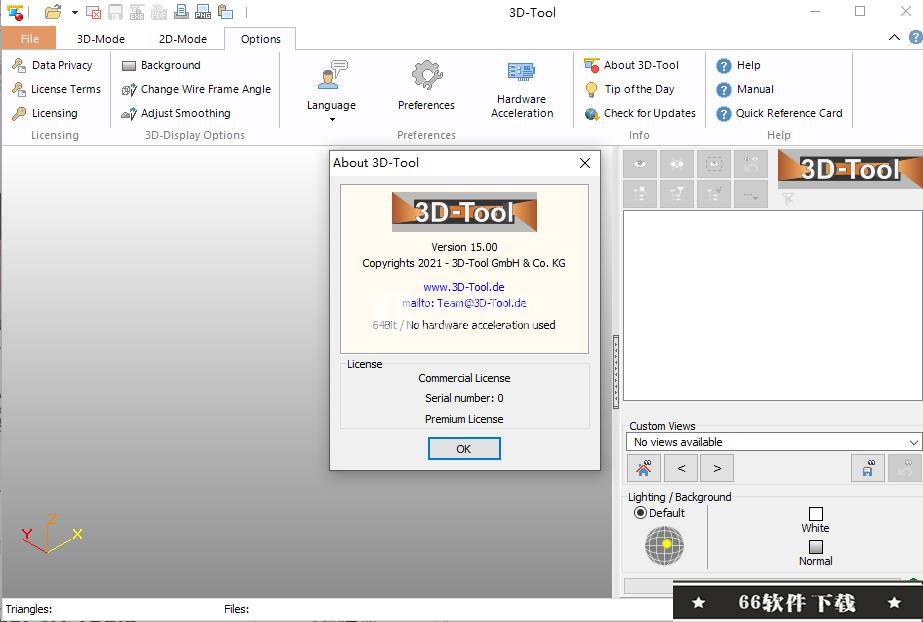Open the Language dropdown
The height and width of the screenshot is (622, 923).
point(331,90)
